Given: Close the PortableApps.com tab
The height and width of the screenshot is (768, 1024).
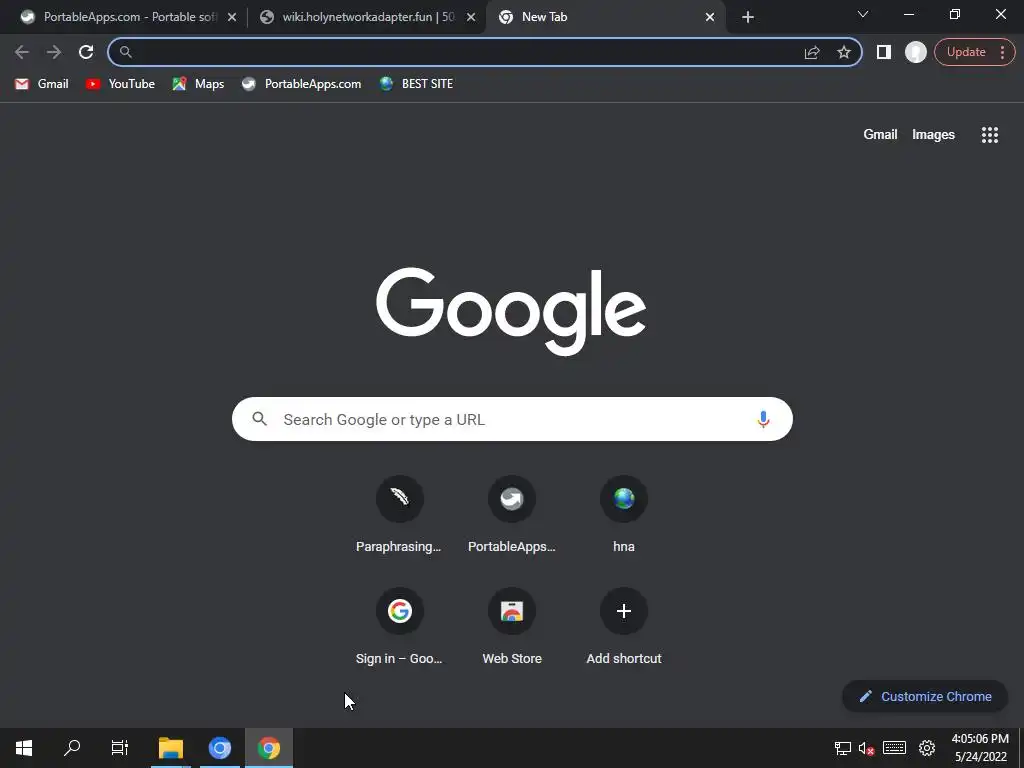Looking at the screenshot, I should point(232,17).
